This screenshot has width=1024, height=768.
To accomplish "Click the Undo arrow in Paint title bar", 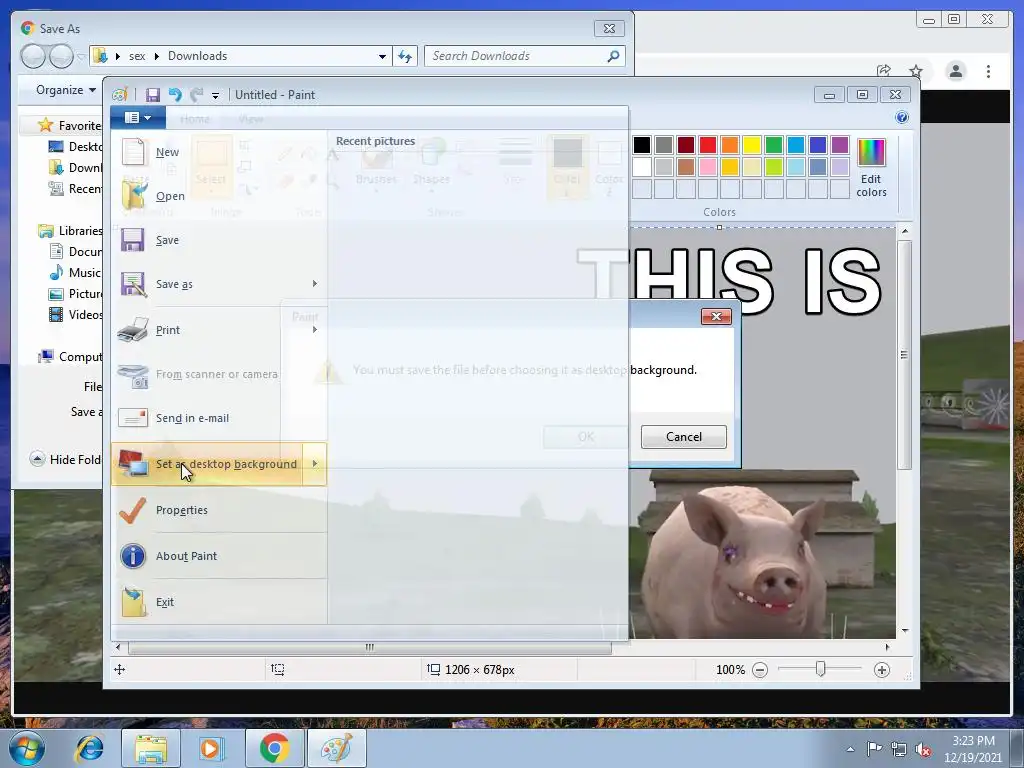I will click(x=174, y=95).
